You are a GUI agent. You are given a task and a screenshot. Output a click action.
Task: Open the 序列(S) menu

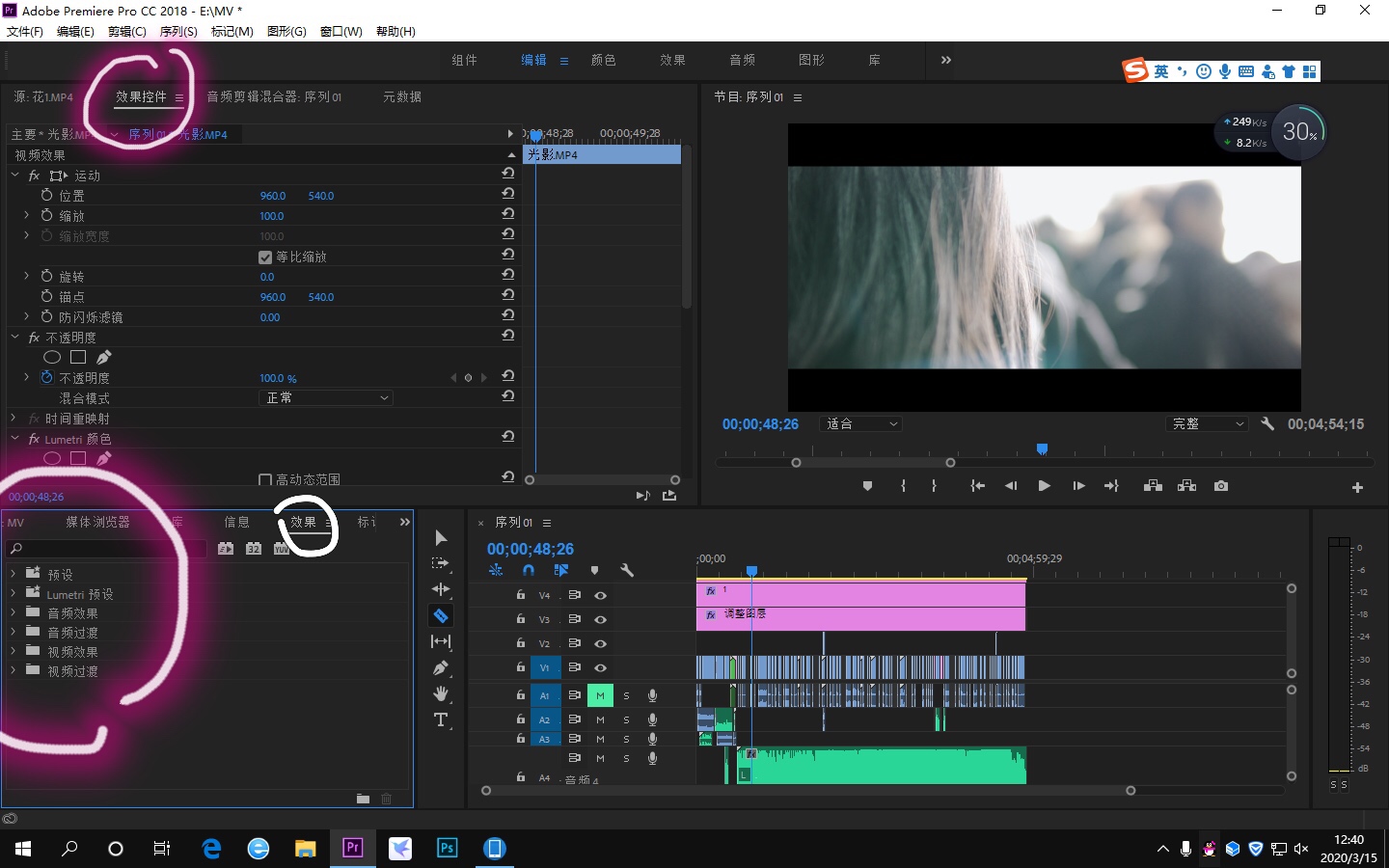pos(178,32)
